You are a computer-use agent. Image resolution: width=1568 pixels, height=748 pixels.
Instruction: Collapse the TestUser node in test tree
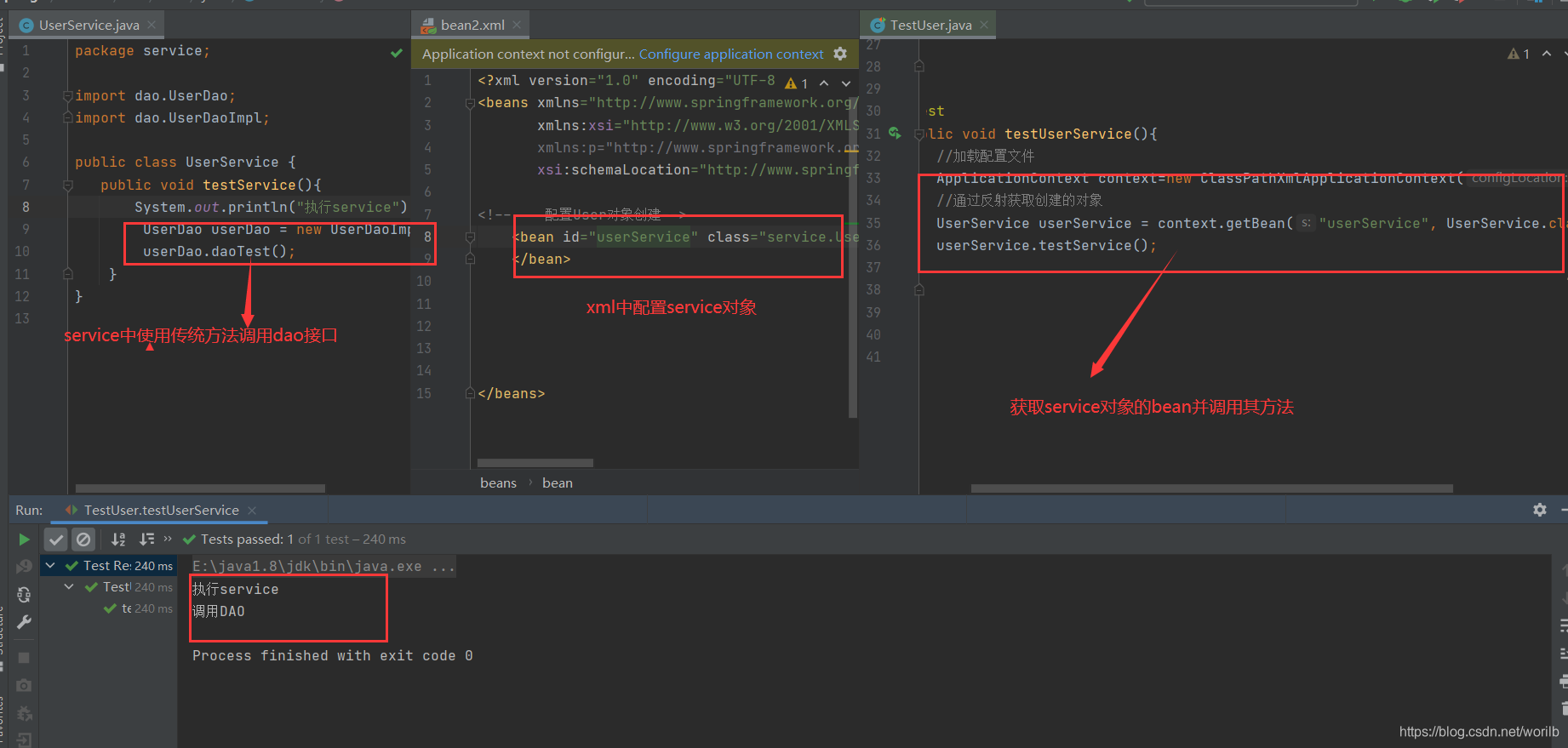point(69,586)
